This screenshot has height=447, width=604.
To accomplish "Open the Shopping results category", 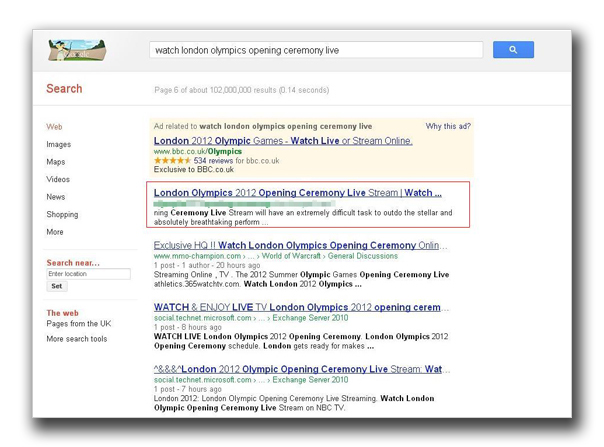I will 62,214.
